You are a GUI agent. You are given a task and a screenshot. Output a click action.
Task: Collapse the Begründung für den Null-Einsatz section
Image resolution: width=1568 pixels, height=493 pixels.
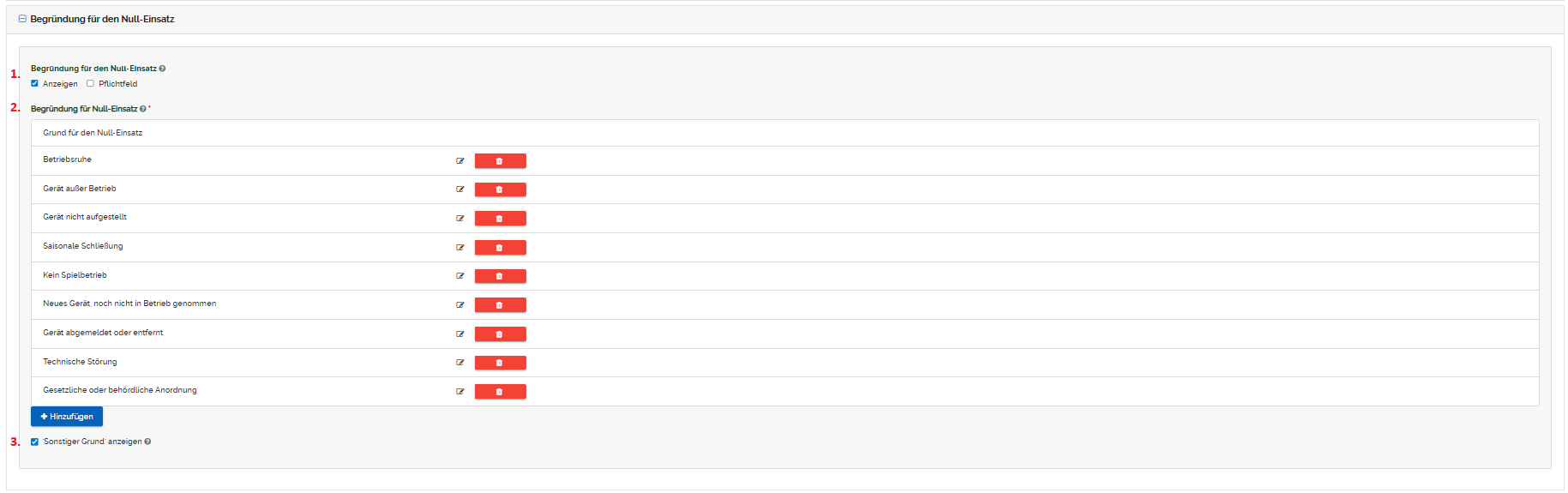[22, 19]
